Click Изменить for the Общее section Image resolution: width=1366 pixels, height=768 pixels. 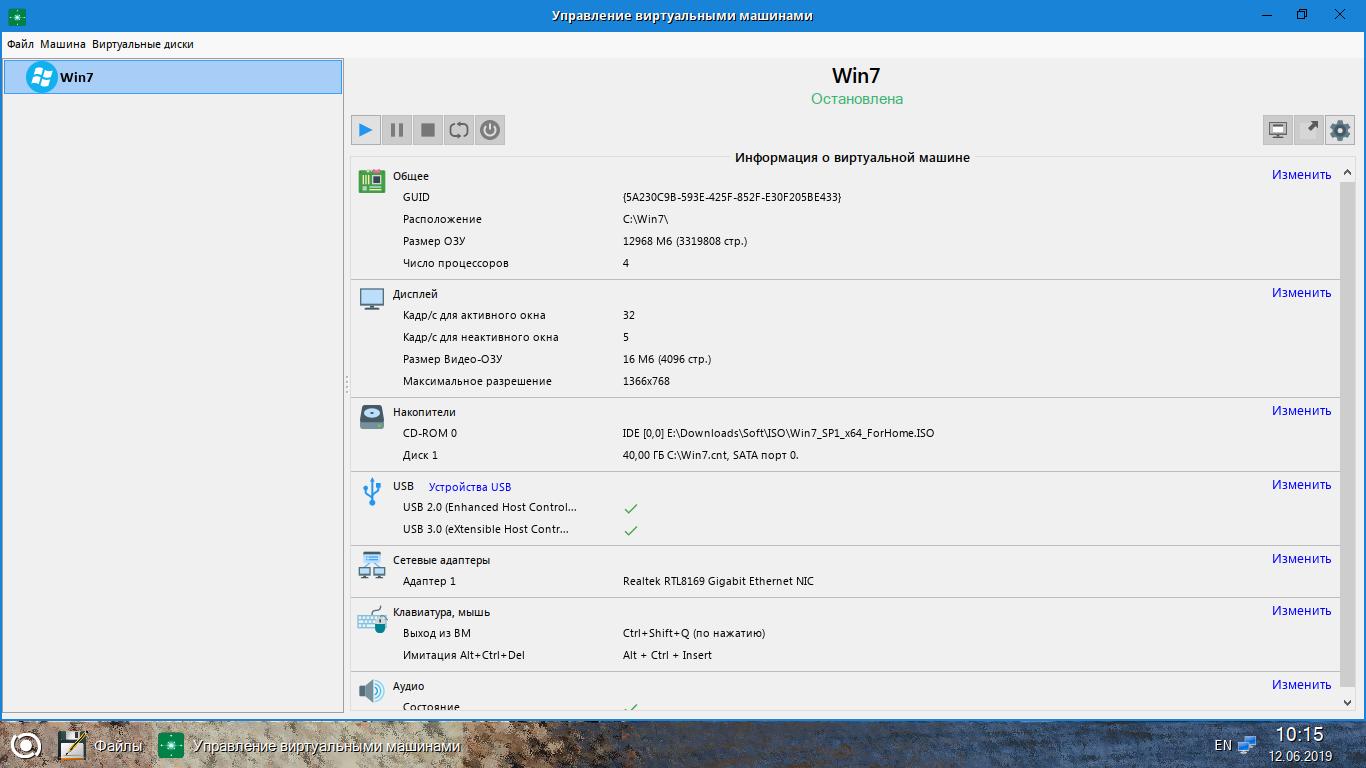1302,175
